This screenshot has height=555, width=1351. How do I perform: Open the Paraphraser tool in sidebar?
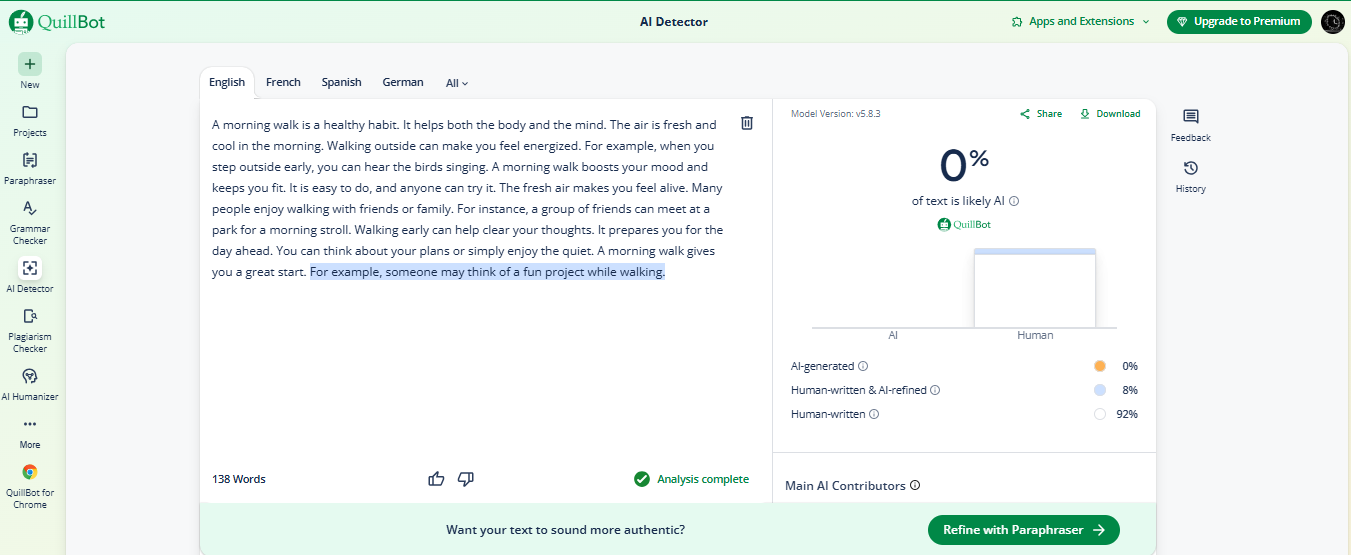30,168
